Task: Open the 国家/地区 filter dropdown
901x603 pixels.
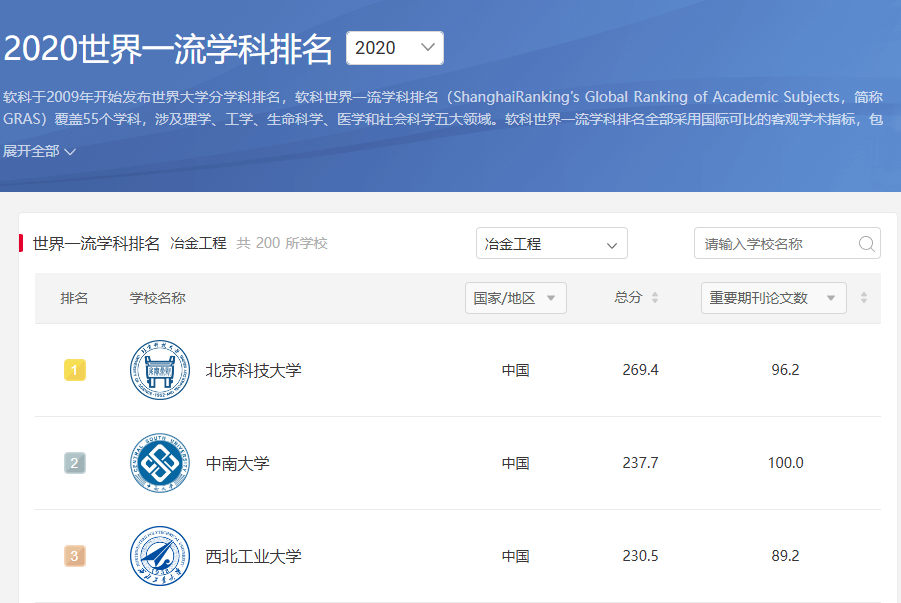Action: (515, 298)
